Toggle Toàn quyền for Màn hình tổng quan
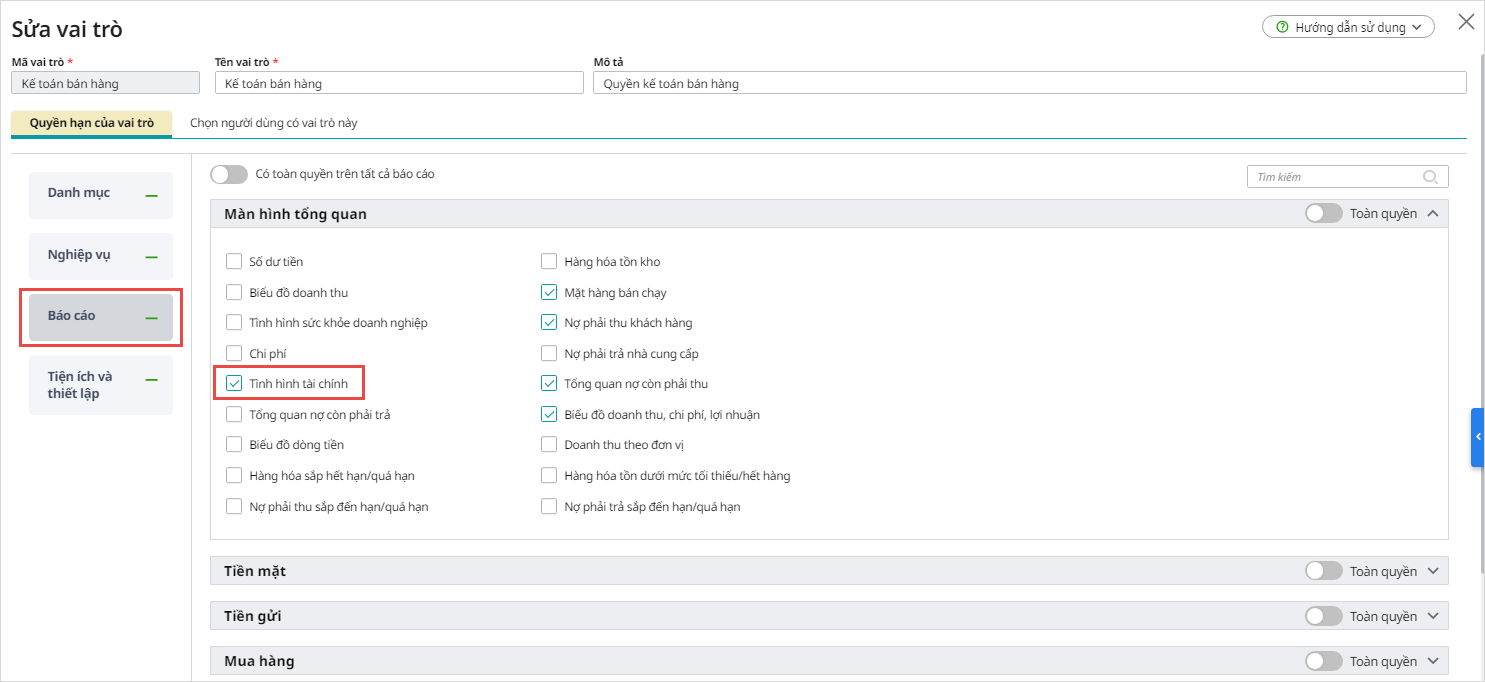 (x=1323, y=213)
